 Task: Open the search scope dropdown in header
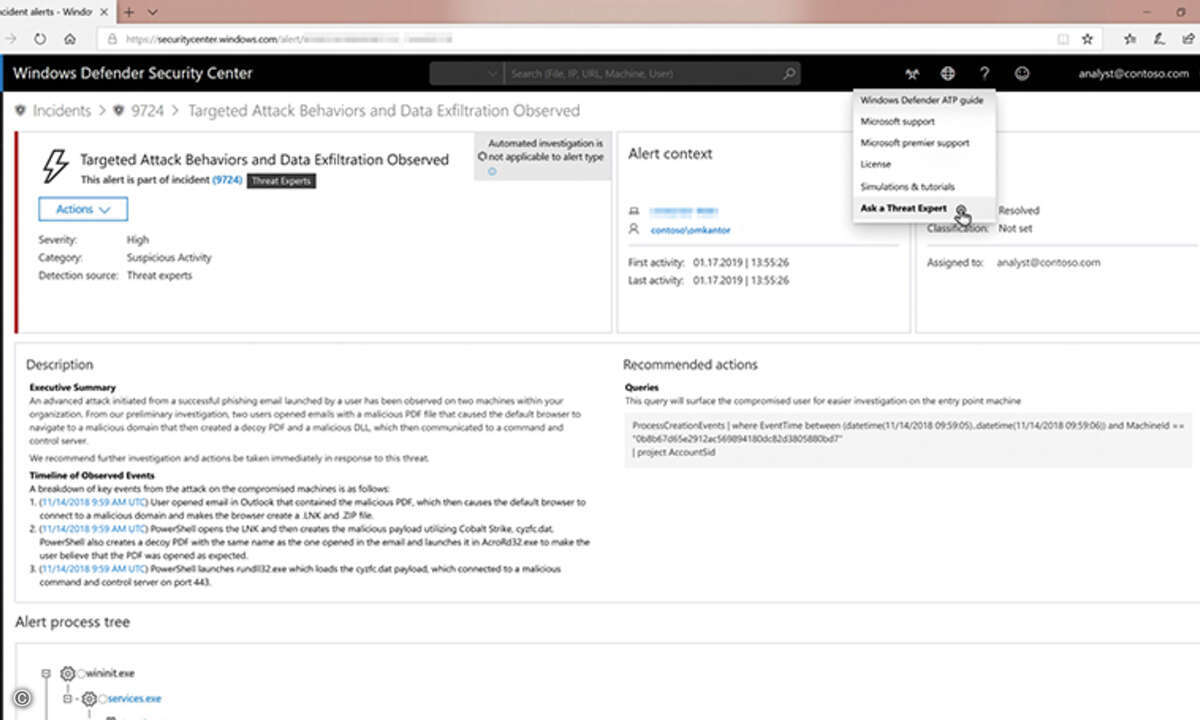coord(467,73)
